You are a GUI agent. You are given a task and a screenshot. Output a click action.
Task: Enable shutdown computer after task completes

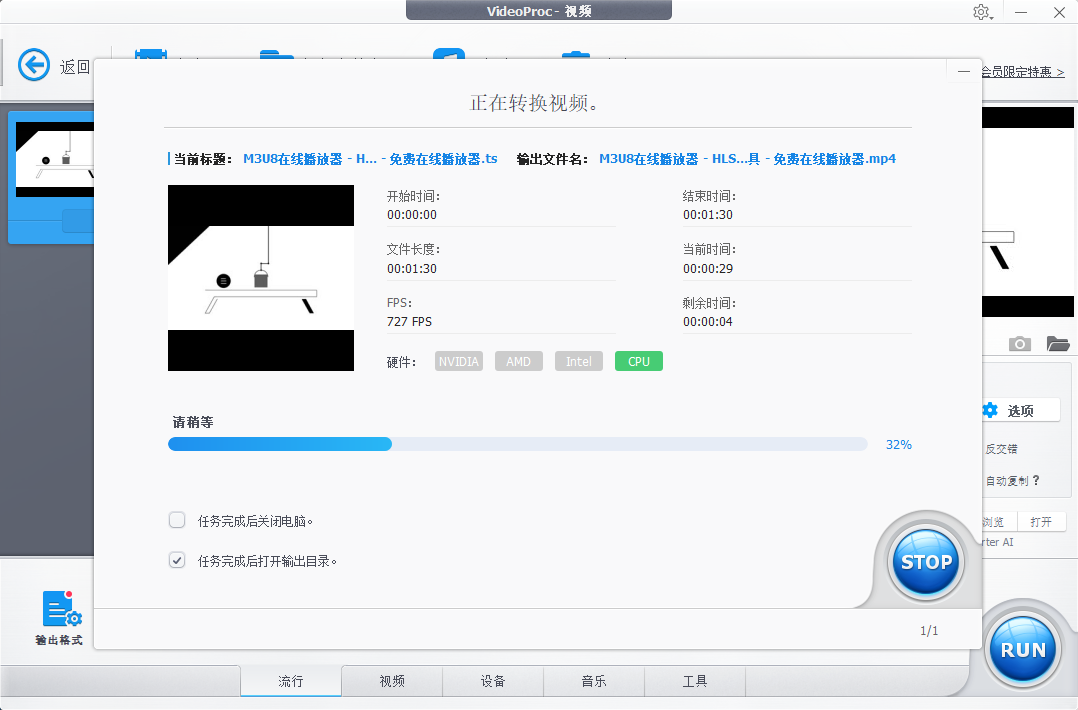(177, 520)
